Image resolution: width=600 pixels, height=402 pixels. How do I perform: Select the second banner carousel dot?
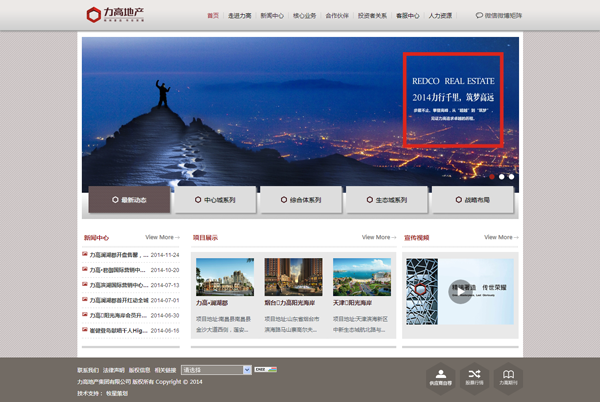pos(502,177)
